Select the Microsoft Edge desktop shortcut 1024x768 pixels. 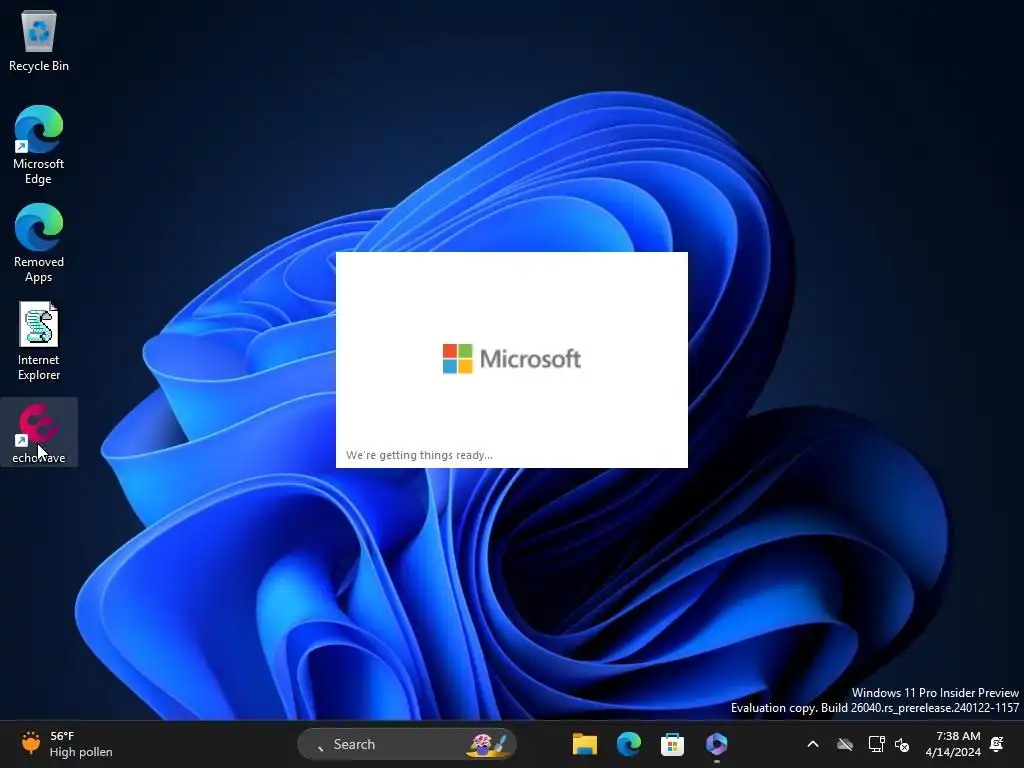click(x=39, y=145)
